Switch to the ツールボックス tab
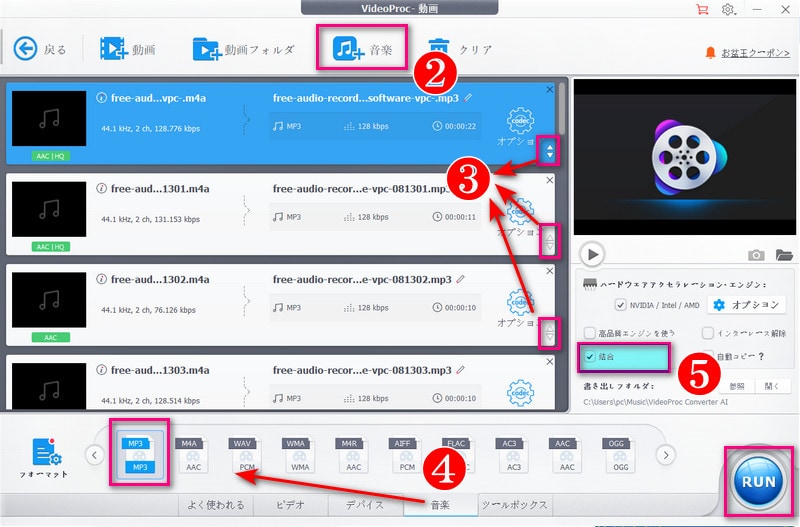This screenshot has height=527, width=800. pos(514,505)
